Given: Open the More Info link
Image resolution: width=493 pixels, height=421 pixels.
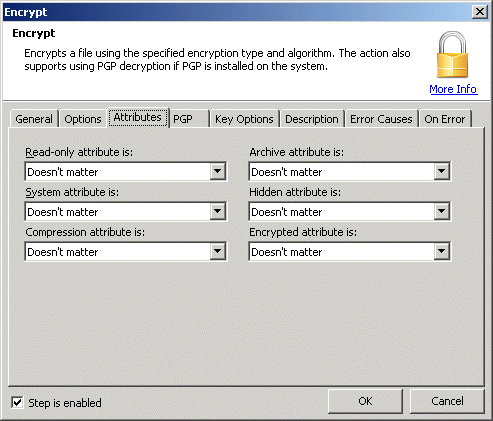Looking at the screenshot, I should [453, 89].
